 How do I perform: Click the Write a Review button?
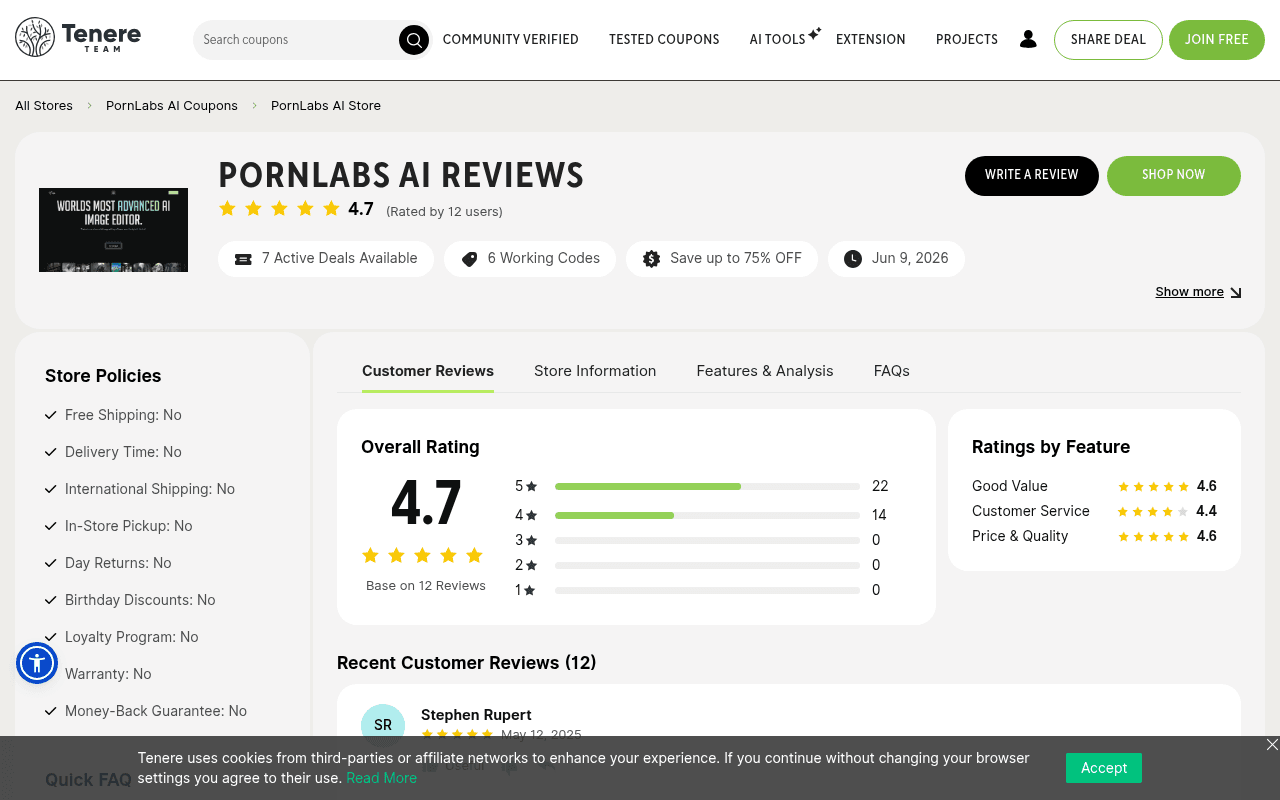[x=1032, y=175]
